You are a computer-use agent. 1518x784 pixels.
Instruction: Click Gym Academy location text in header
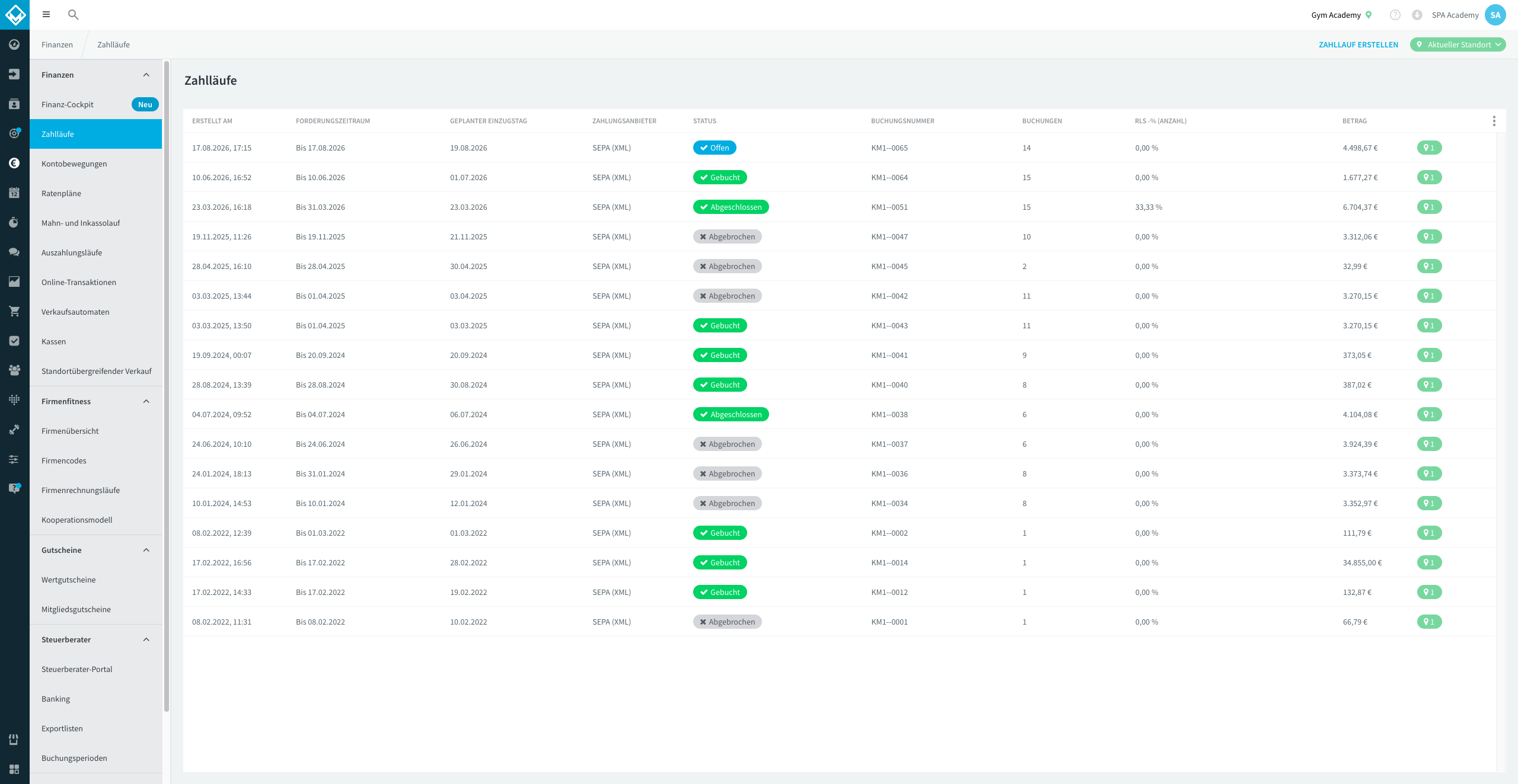pyautogui.click(x=1336, y=15)
